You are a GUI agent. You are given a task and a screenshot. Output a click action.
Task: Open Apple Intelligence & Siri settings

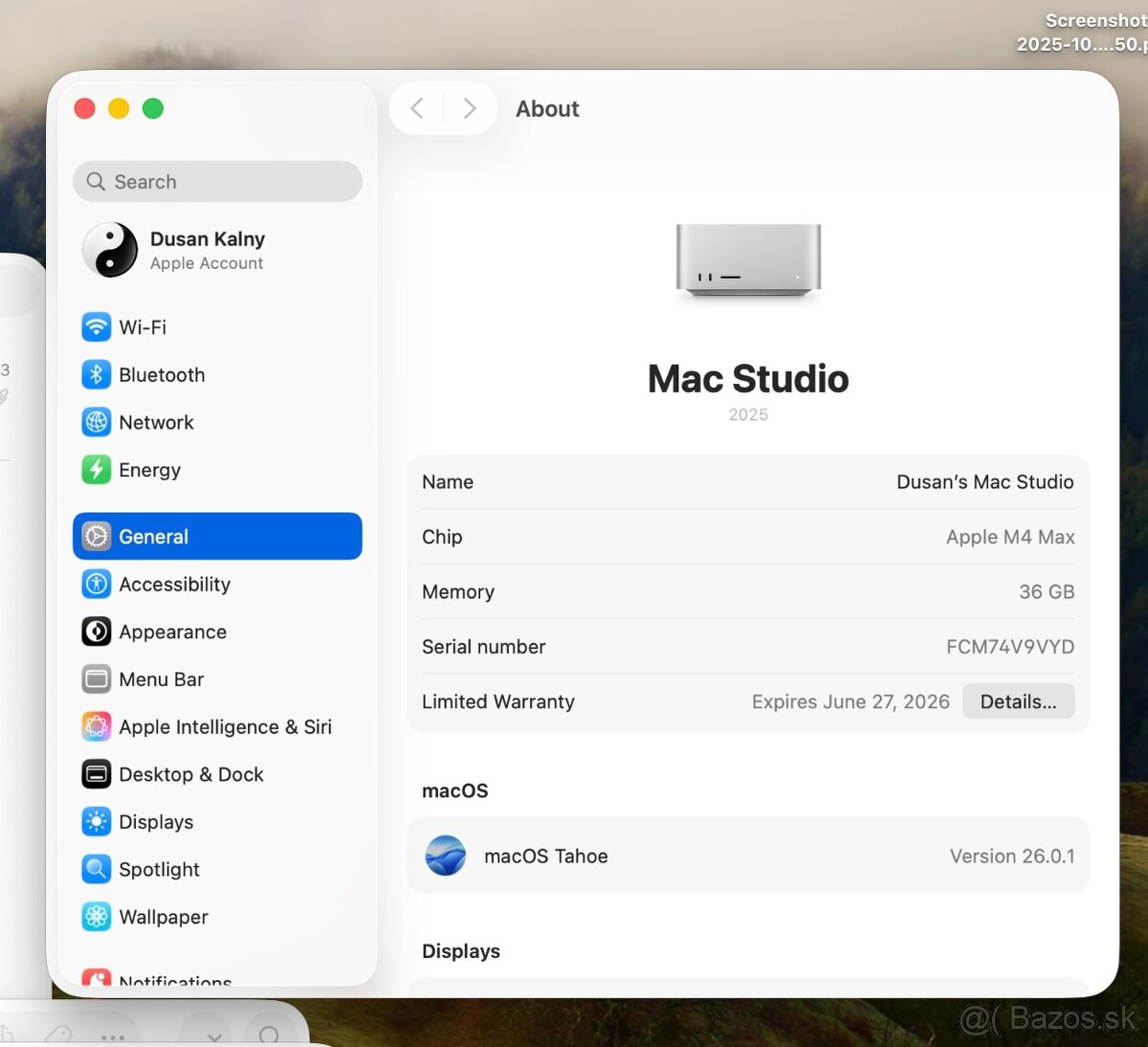96,726
